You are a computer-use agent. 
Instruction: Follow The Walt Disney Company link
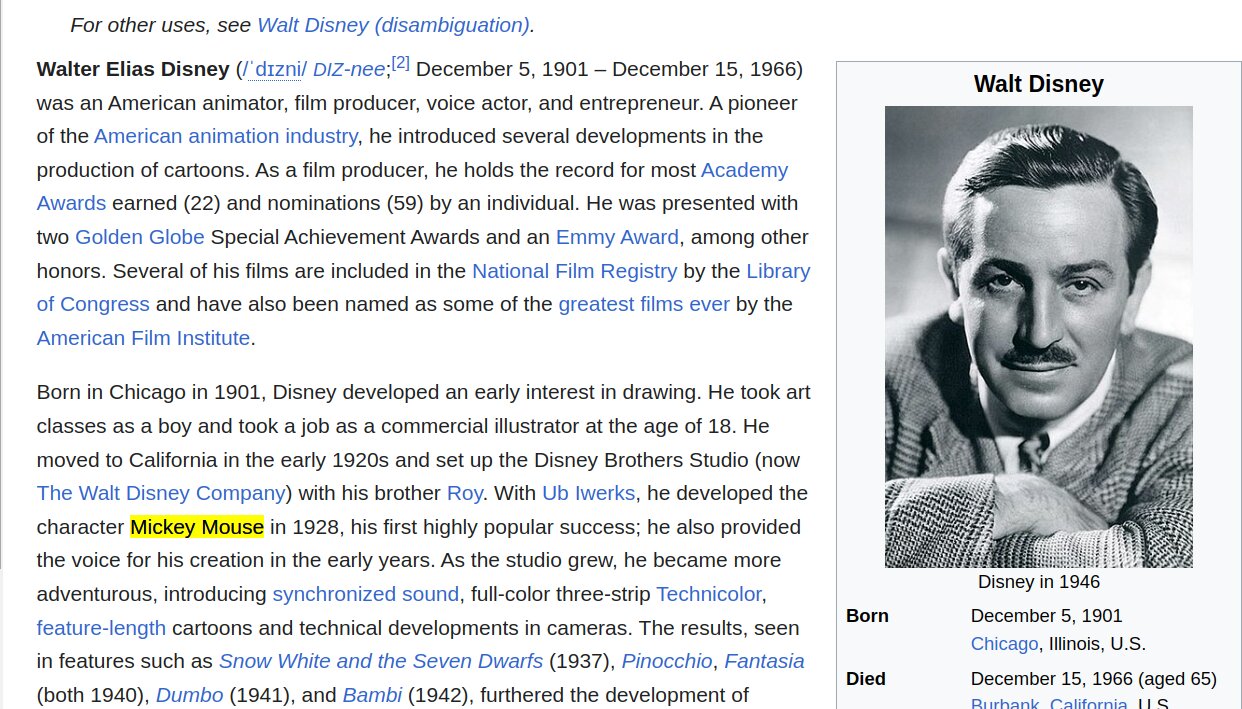point(161,493)
